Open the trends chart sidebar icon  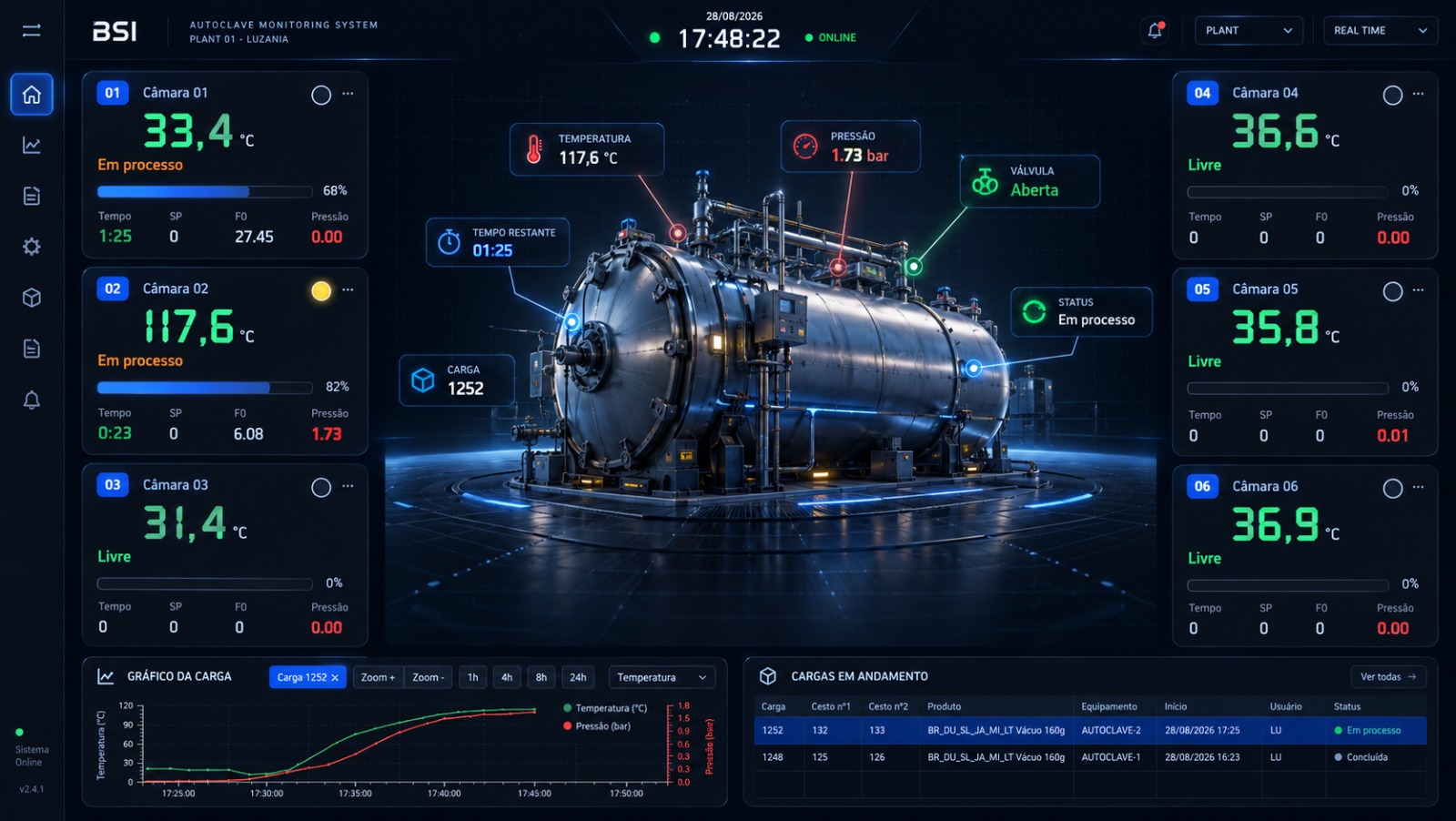(32, 146)
